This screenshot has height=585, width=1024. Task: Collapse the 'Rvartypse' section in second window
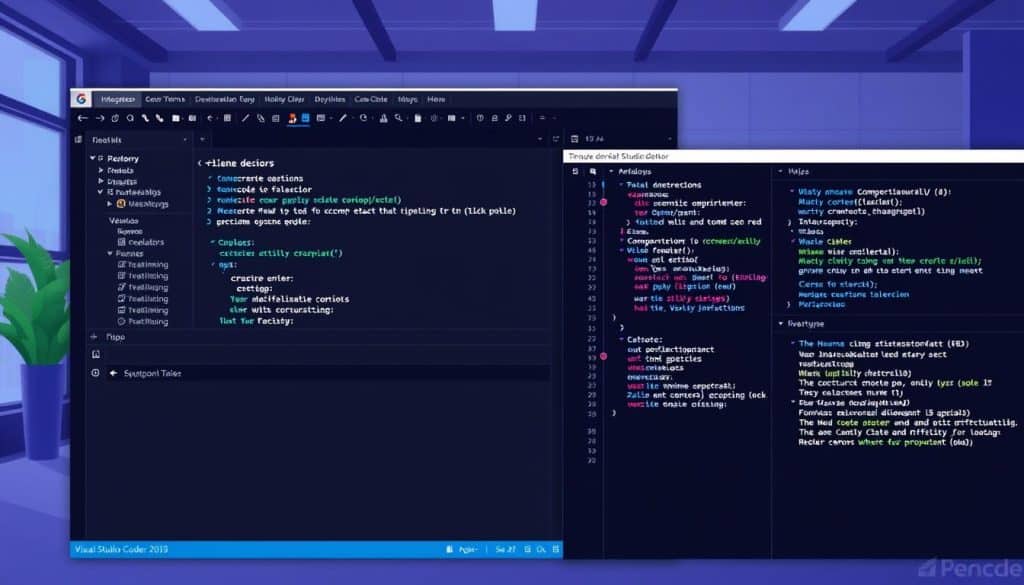780,324
